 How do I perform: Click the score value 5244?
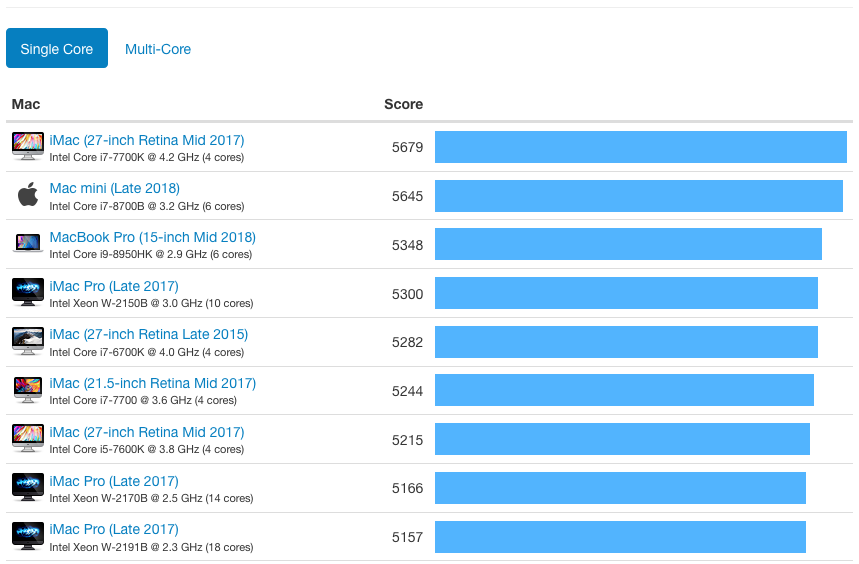407,391
